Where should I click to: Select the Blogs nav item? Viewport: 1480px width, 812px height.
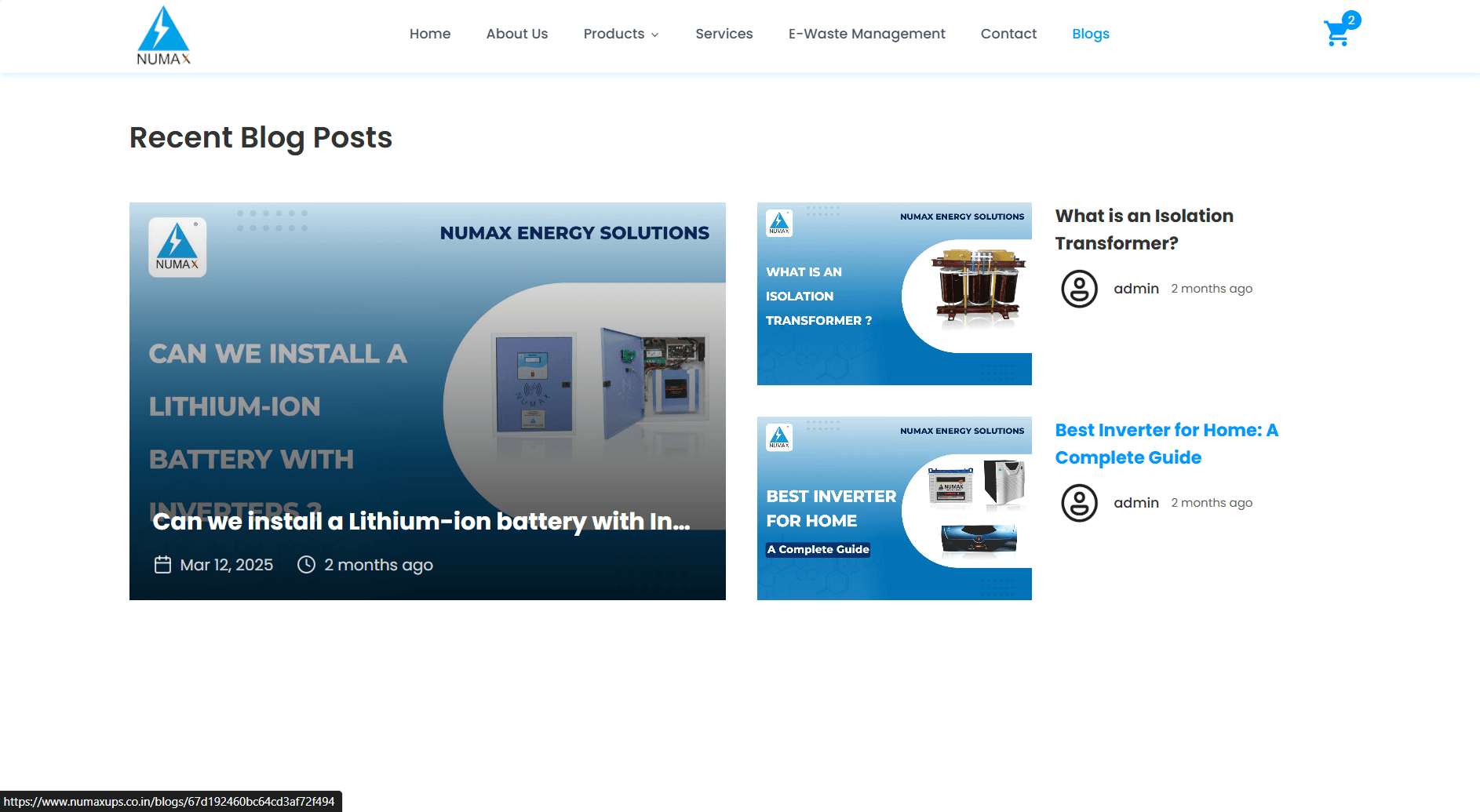(1091, 34)
